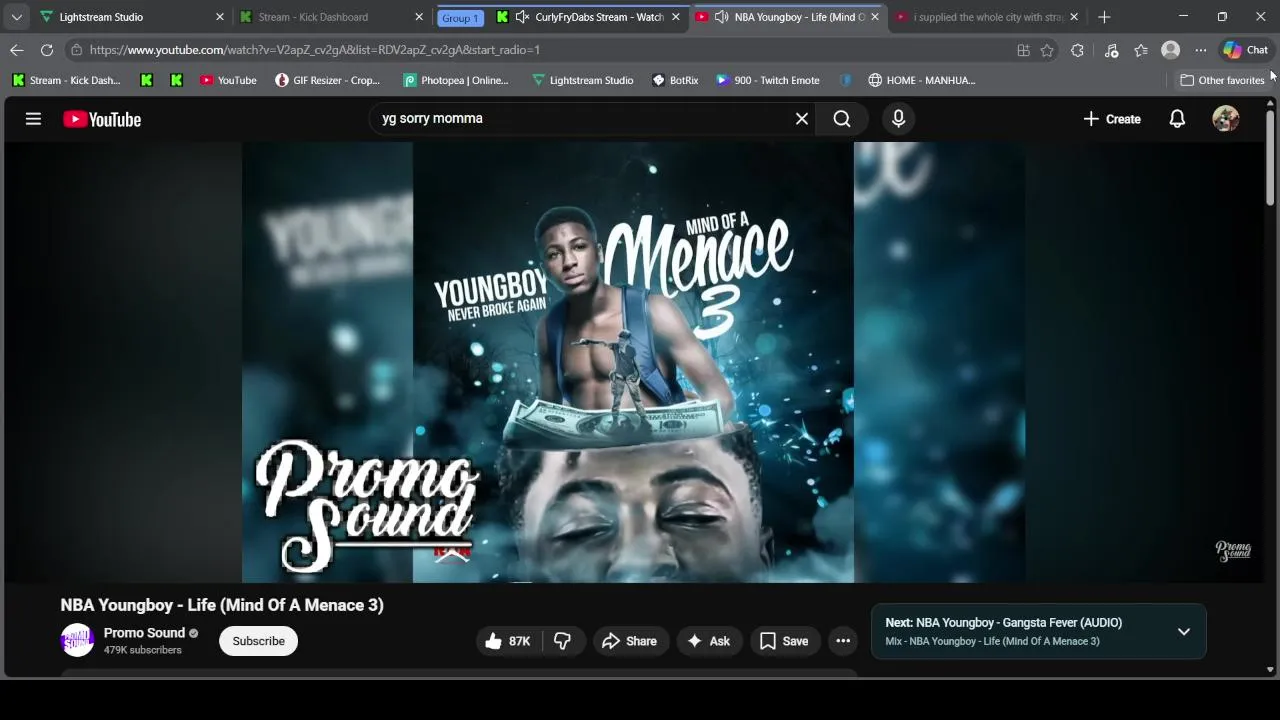Open the Favorites list toolbar icon
This screenshot has height=720, width=1280.
tap(1141, 50)
